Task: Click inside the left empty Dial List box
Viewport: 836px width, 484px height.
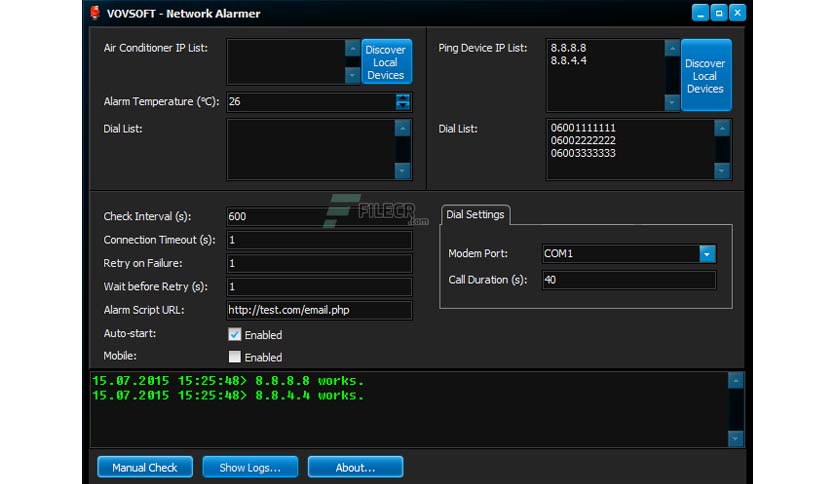Action: point(311,149)
